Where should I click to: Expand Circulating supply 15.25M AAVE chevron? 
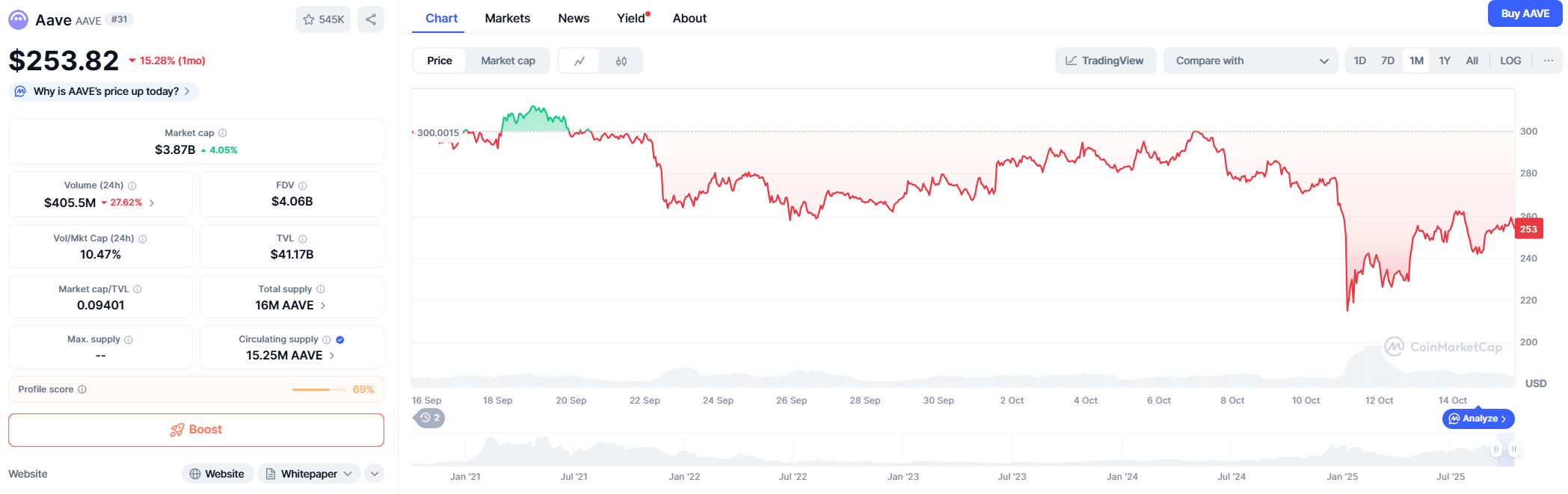tap(332, 355)
